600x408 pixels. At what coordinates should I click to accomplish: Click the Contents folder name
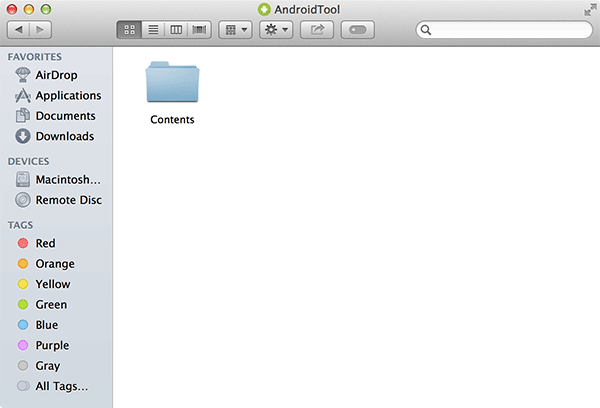coord(172,119)
